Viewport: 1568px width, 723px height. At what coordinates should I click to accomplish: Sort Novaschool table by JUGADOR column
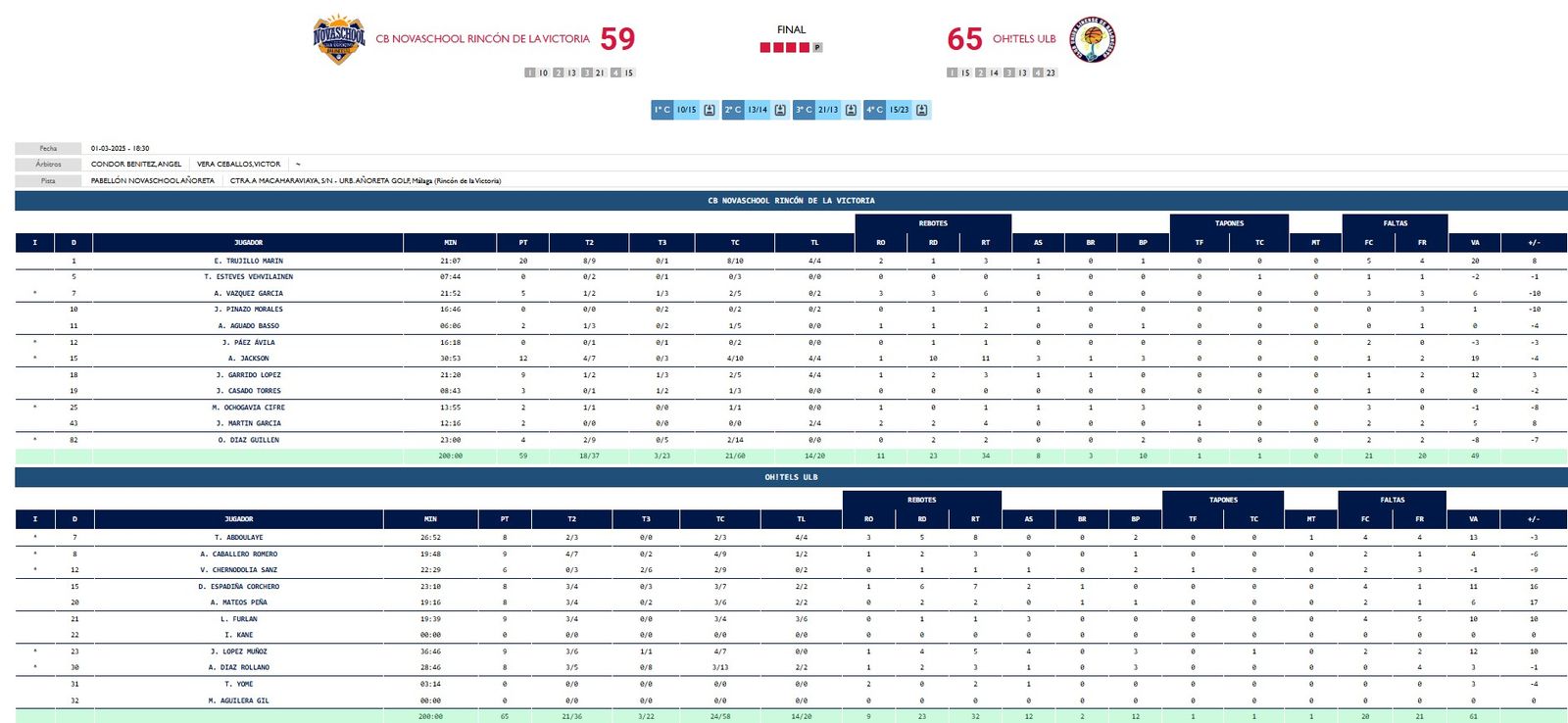(248, 242)
